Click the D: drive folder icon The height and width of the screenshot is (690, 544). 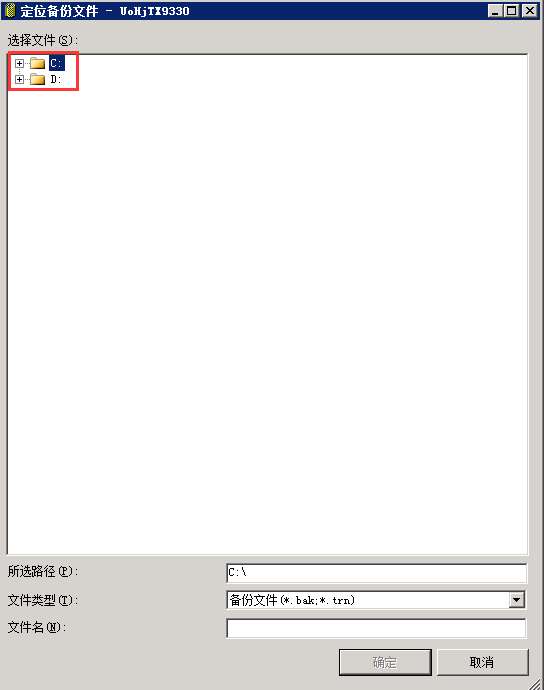coord(37,80)
